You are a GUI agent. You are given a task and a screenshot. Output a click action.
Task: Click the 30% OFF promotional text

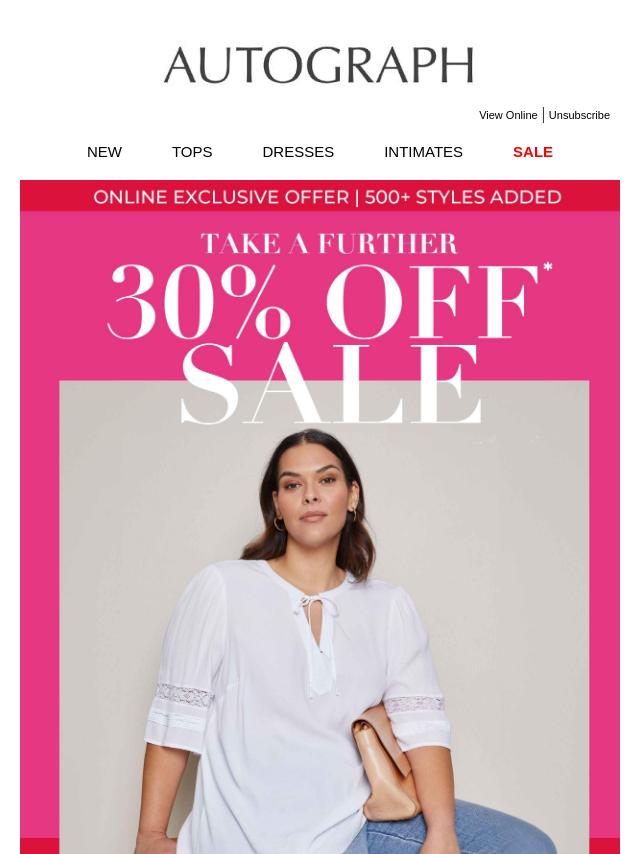[324, 302]
